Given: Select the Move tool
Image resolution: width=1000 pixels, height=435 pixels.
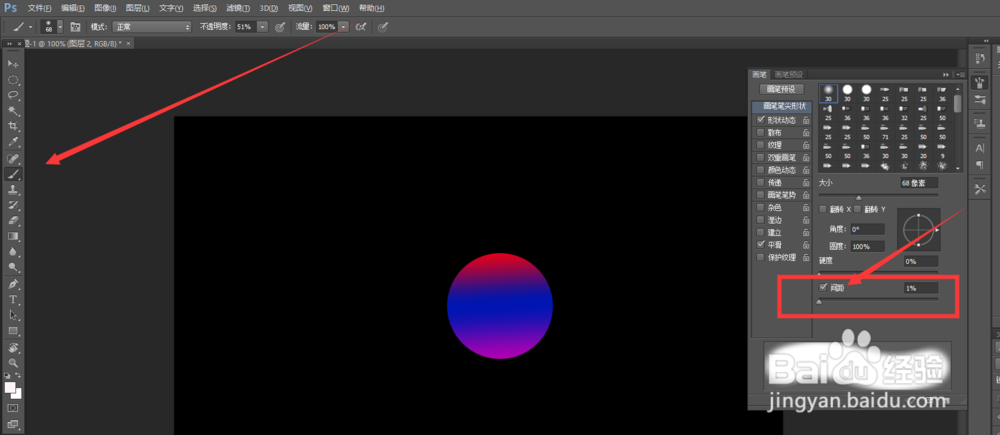Looking at the screenshot, I should tap(13, 64).
